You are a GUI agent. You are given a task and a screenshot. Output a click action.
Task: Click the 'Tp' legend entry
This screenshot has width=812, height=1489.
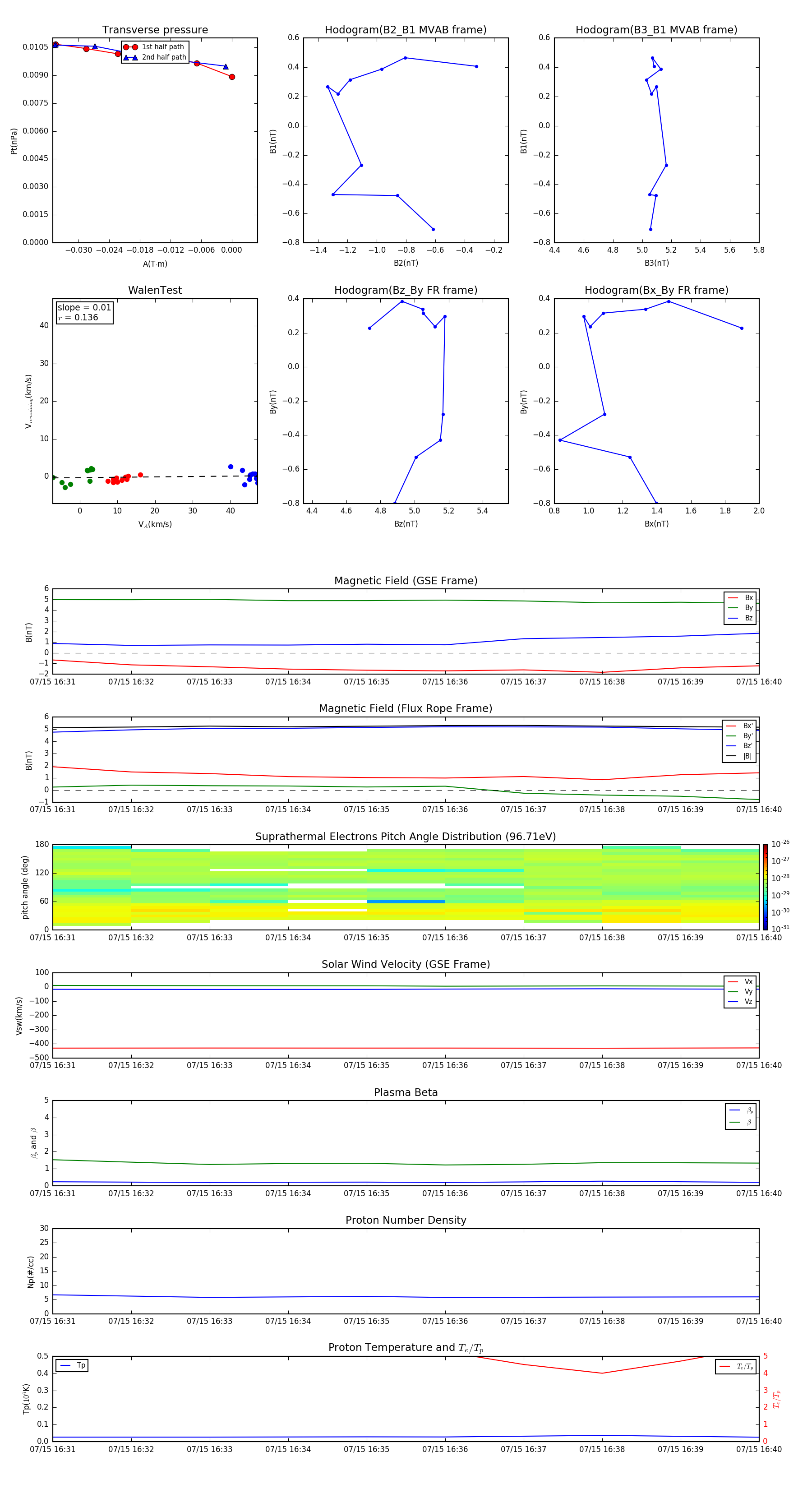72,1365
